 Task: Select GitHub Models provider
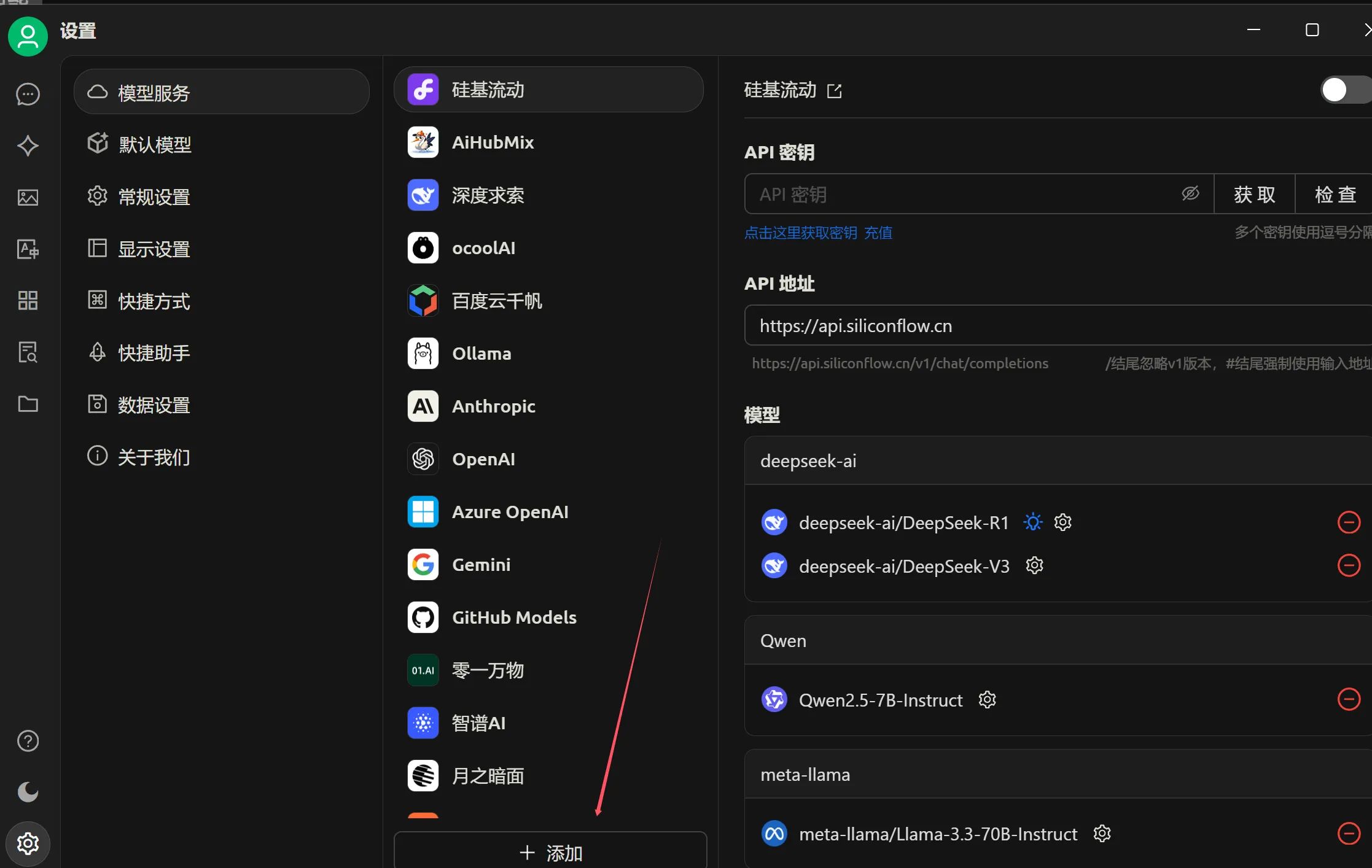tap(548, 618)
